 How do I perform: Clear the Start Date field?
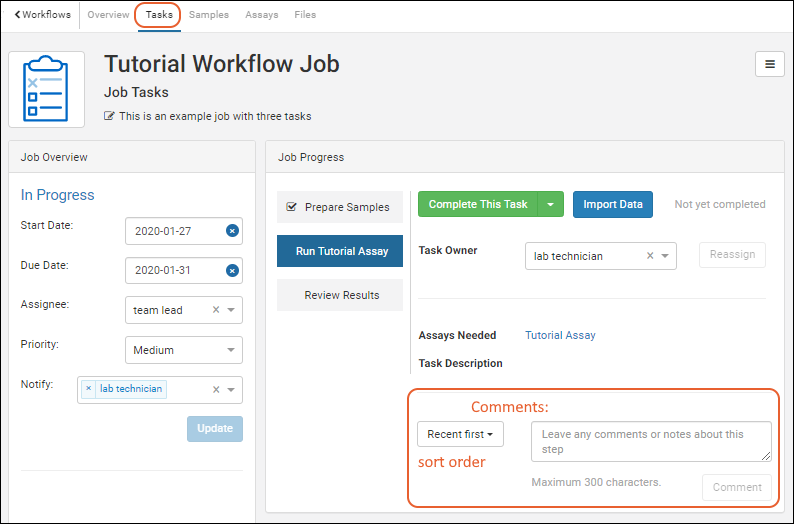tap(232, 231)
